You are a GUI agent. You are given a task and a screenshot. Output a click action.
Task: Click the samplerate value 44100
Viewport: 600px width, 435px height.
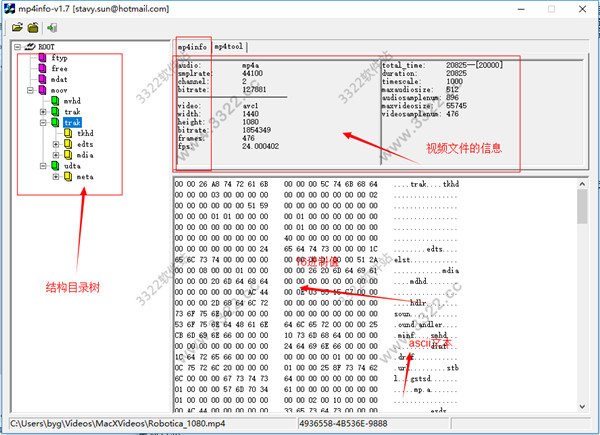(252, 73)
